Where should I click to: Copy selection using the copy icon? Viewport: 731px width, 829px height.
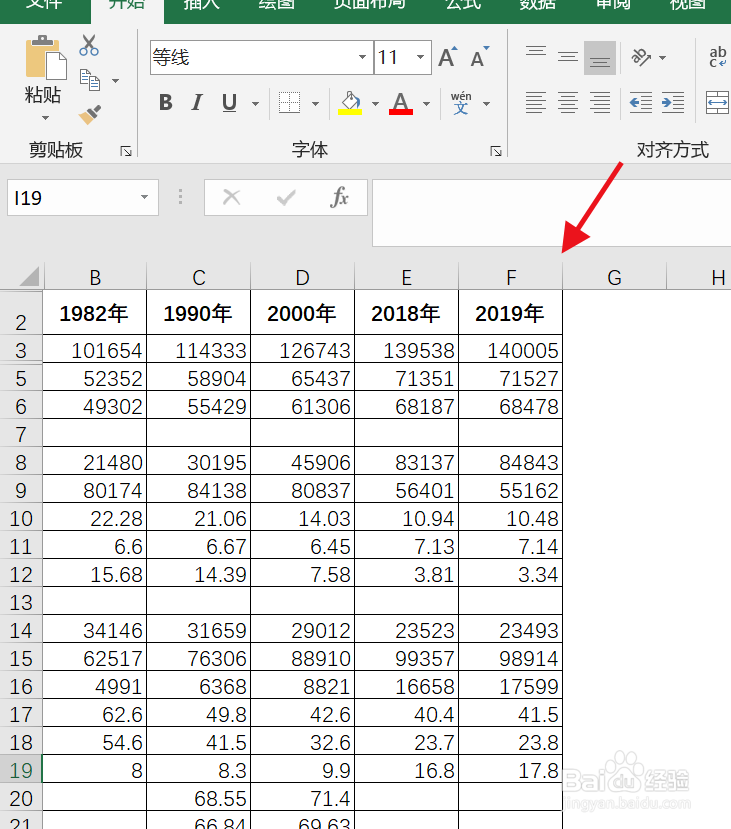pos(89,80)
